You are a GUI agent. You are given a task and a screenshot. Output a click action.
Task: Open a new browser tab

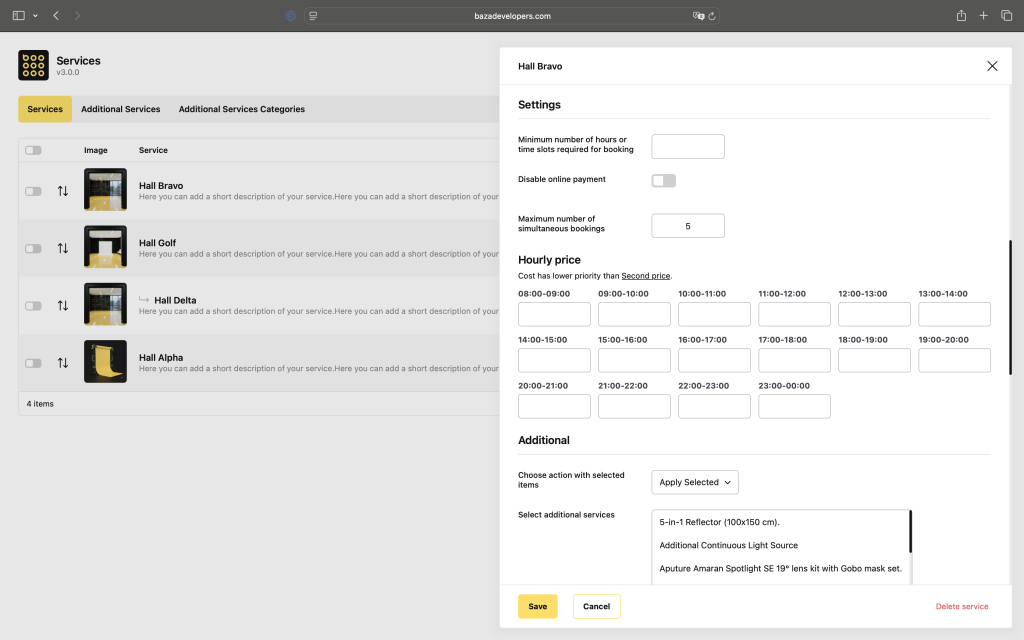(984, 16)
